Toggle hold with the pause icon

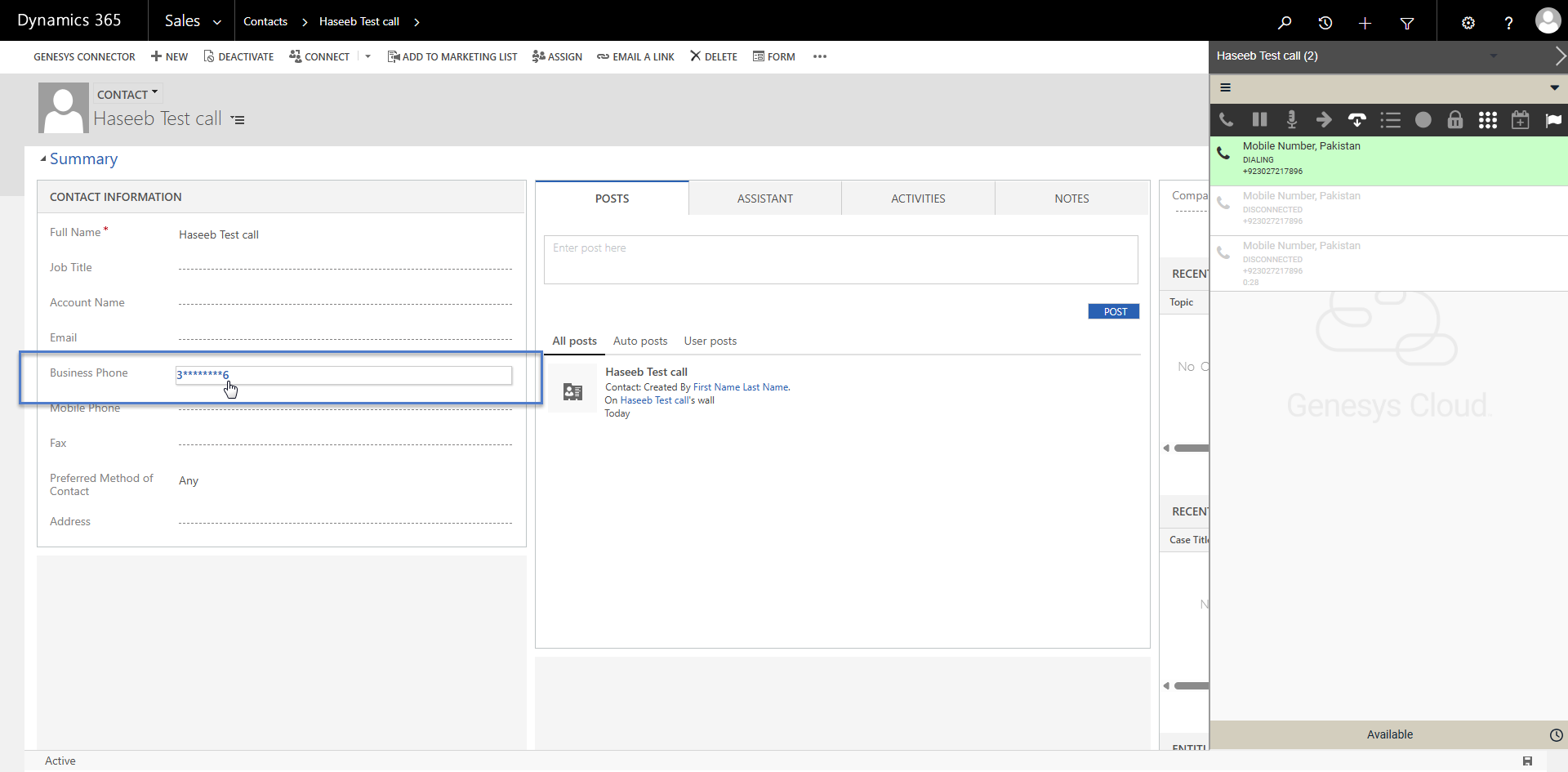[1259, 120]
